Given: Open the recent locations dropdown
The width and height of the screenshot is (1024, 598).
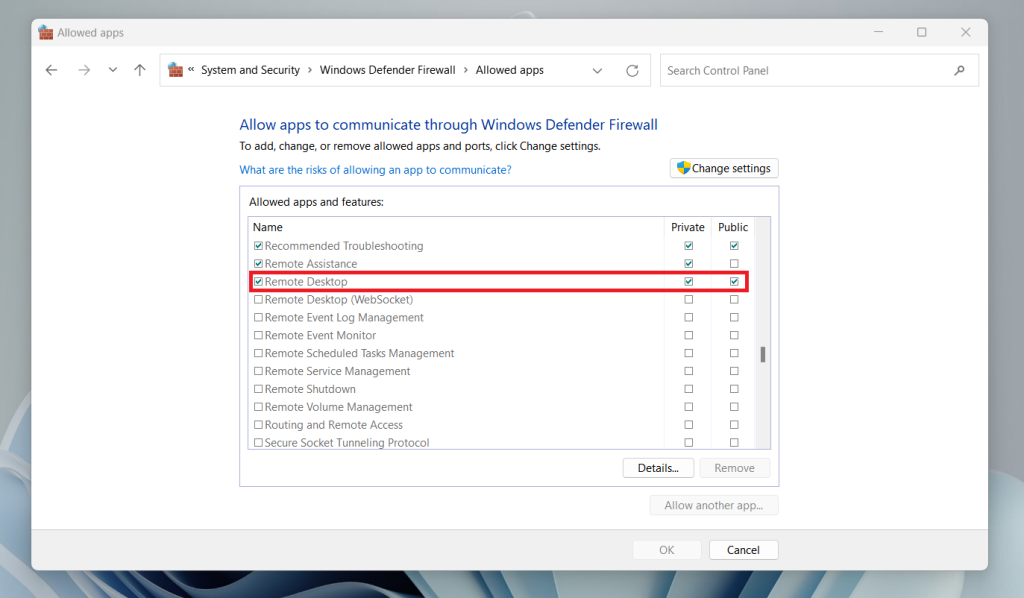Looking at the screenshot, I should click(x=112, y=70).
